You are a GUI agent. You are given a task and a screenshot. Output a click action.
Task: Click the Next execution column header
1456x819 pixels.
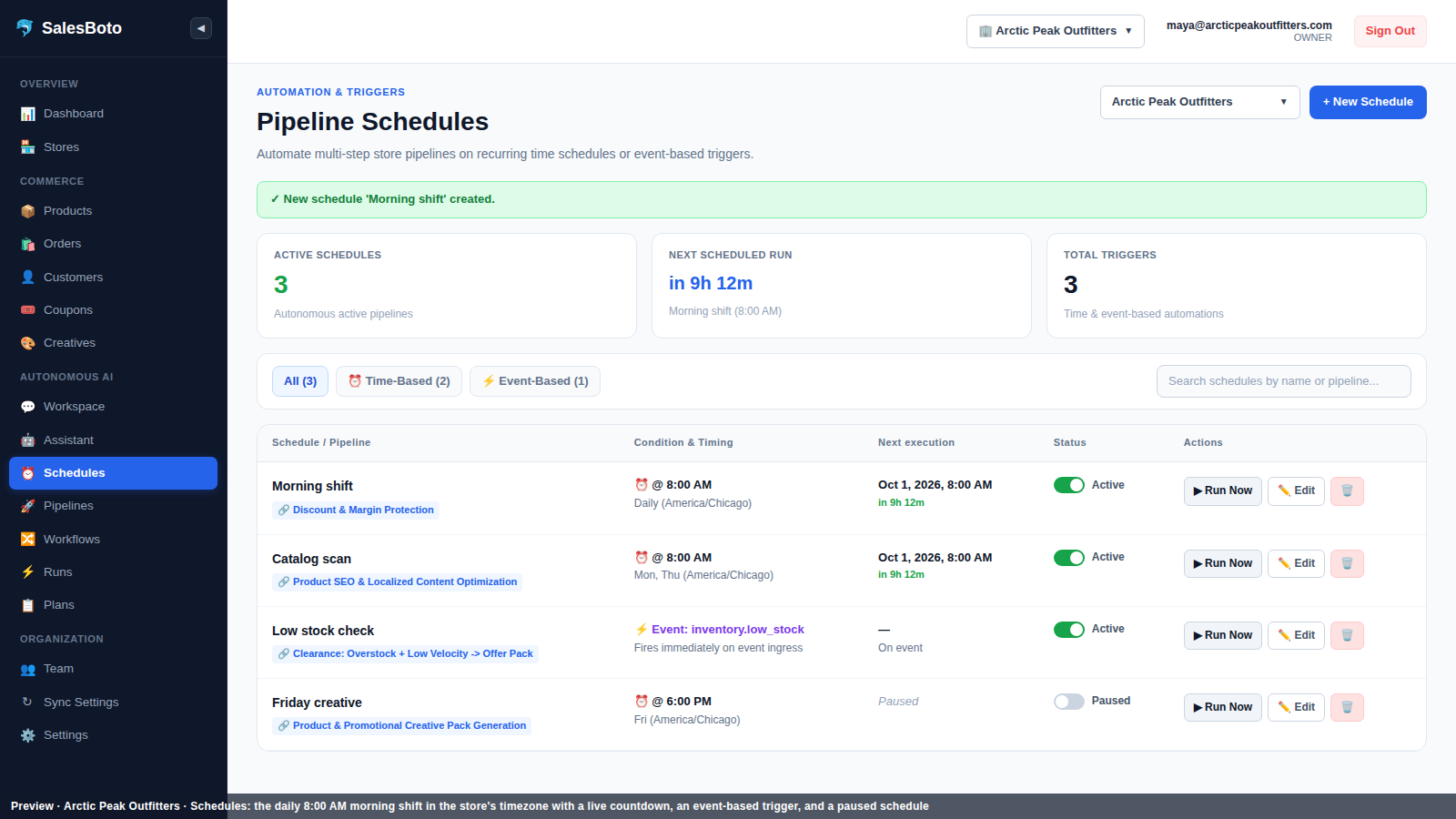(x=916, y=443)
